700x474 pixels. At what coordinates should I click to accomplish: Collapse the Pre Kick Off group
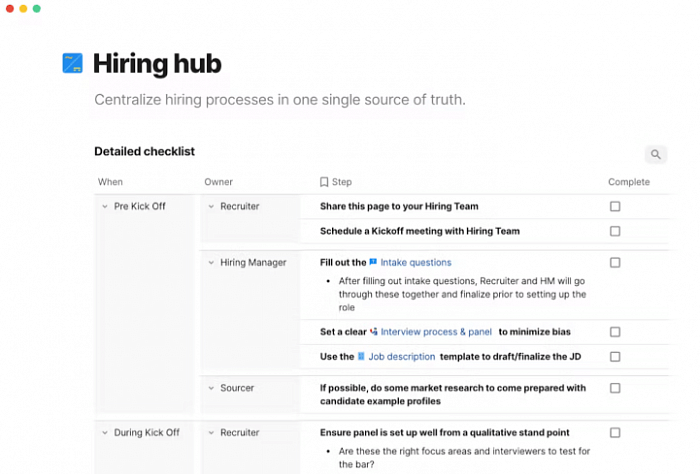pyautogui.click(x=105, y=206)
